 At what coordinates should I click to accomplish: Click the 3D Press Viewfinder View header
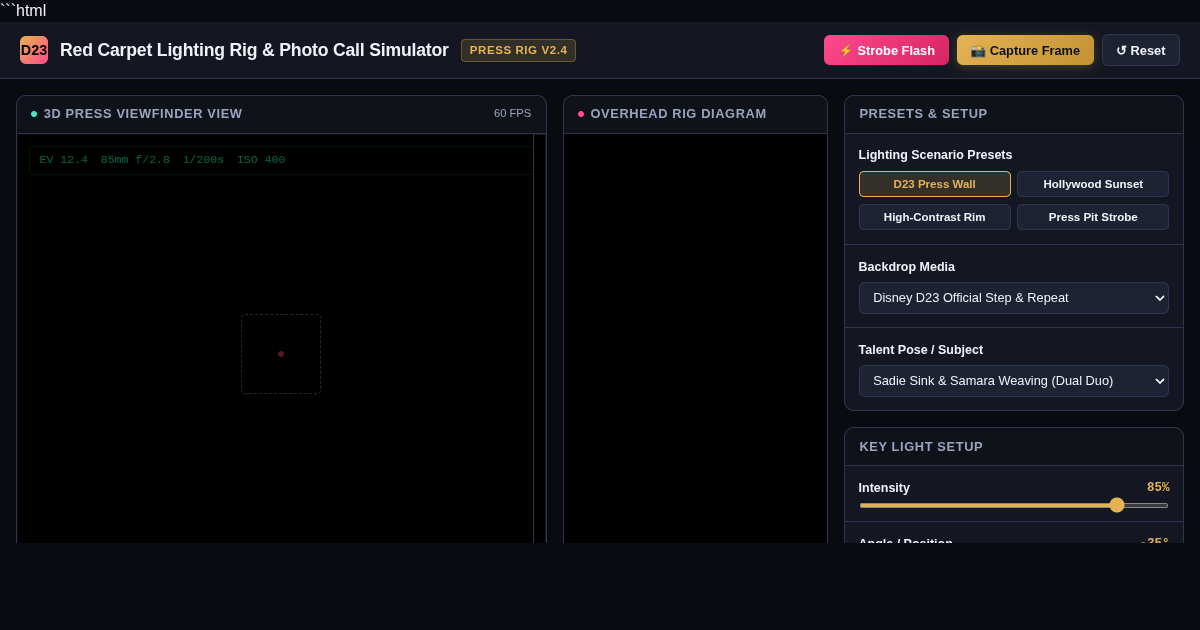pos(281,114)
